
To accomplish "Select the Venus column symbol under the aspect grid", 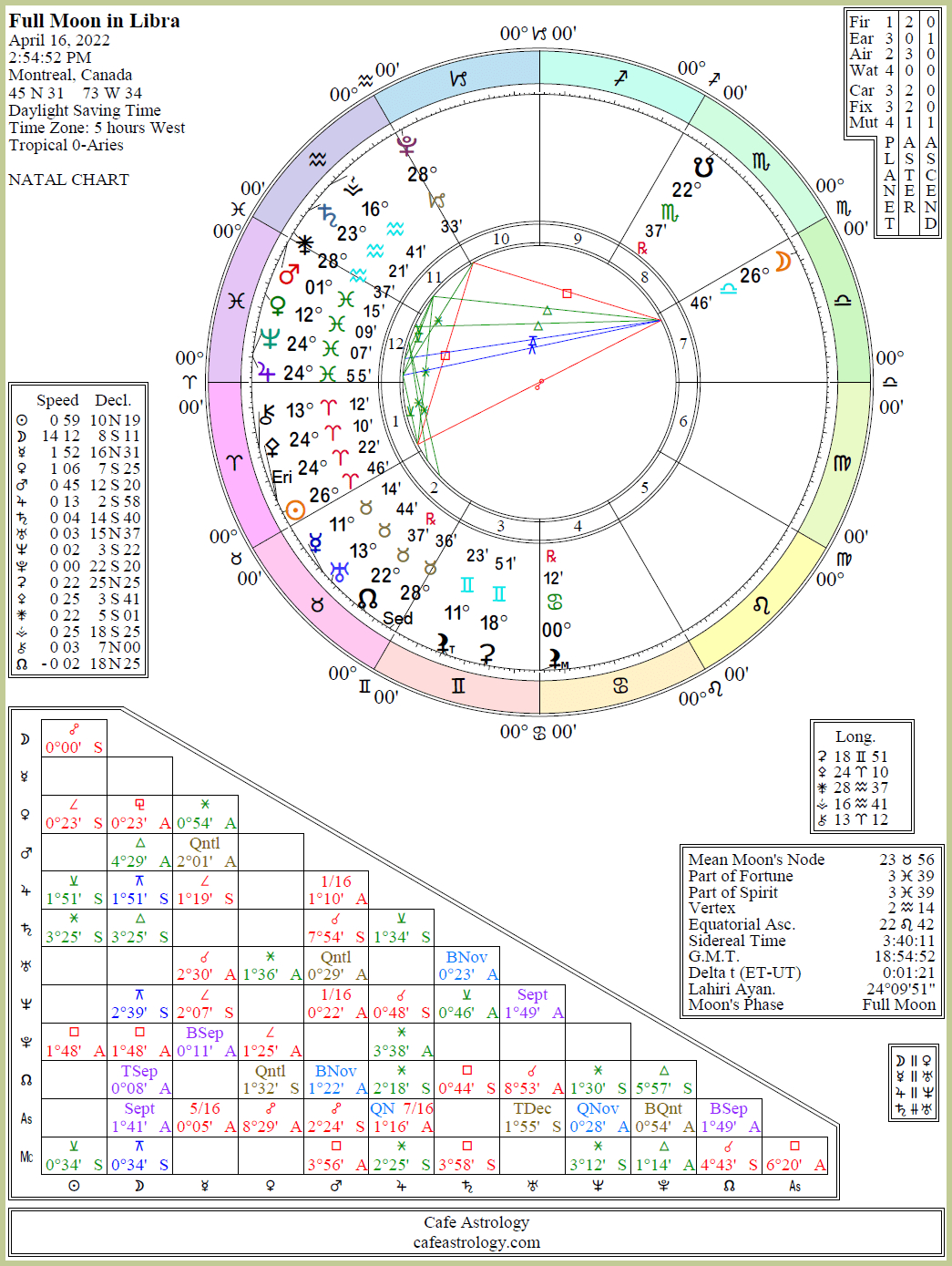I will point(271,1186).
